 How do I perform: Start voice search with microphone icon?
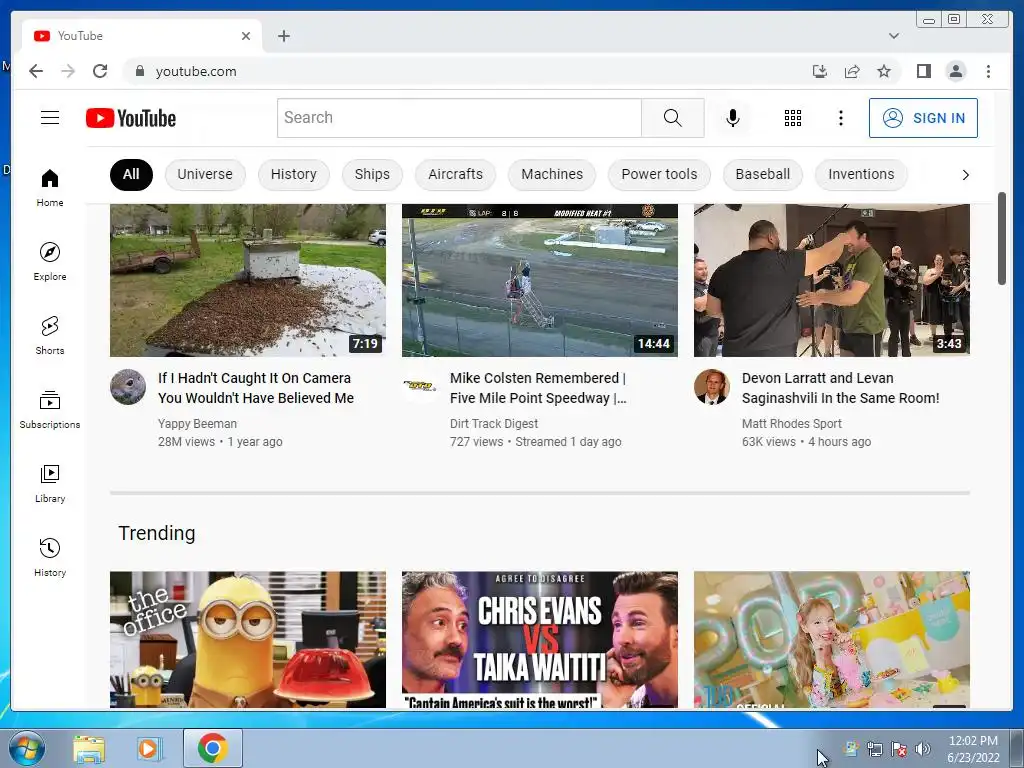tap(733, 118)
